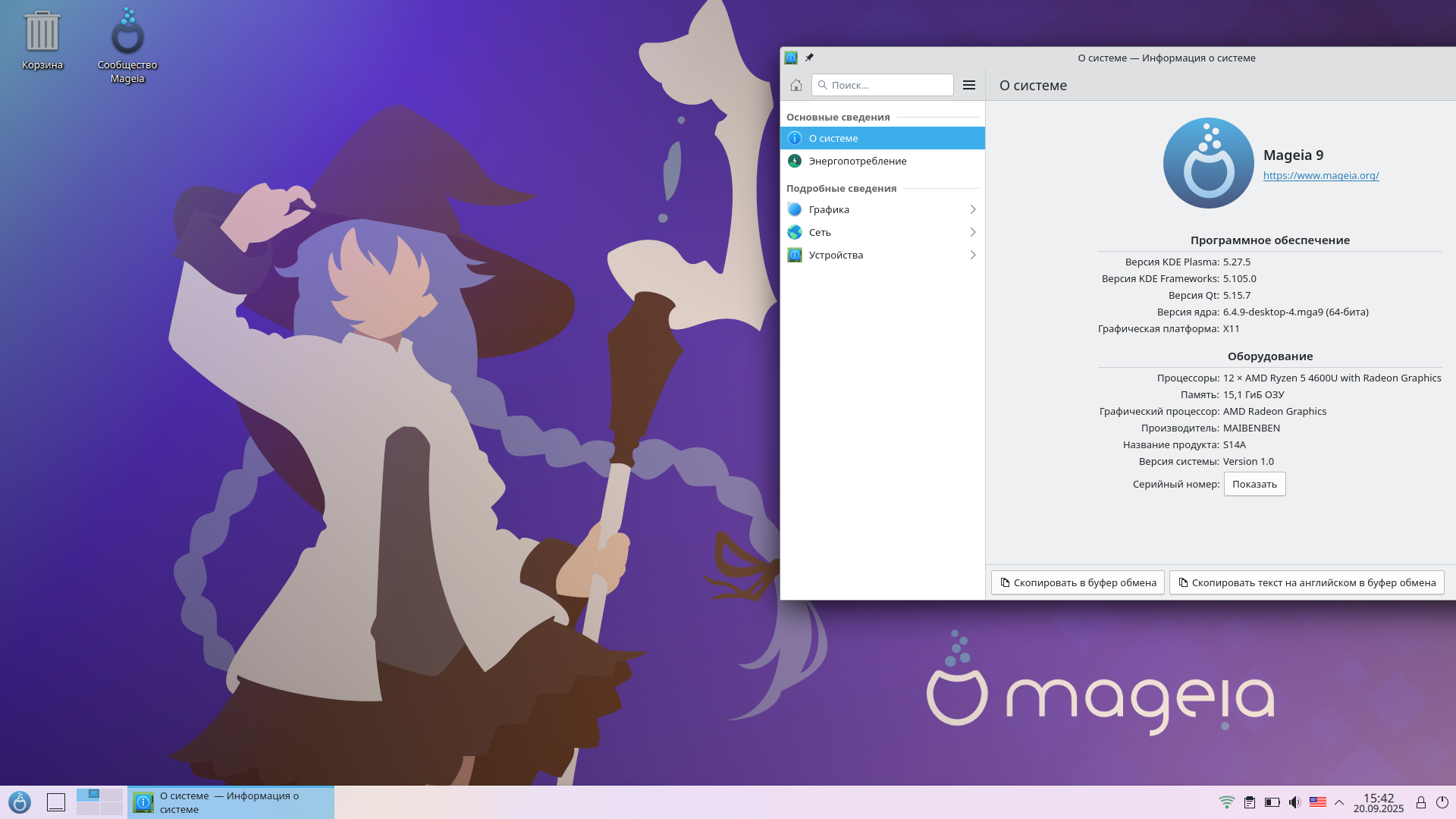Expand the hidden system tray icons arrow
Image resolution: width=1456 pixels, height=819 pixels.
click(x=1339, y=802)
